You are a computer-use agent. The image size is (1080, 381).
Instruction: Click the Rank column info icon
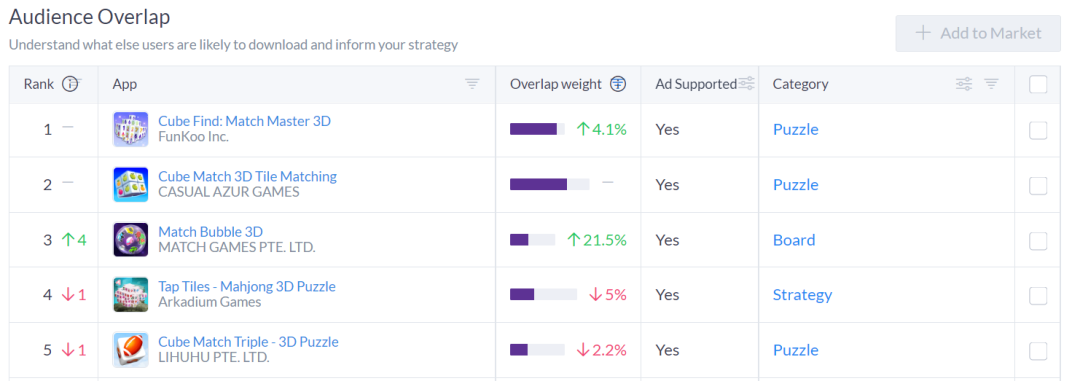pos(70,84)
